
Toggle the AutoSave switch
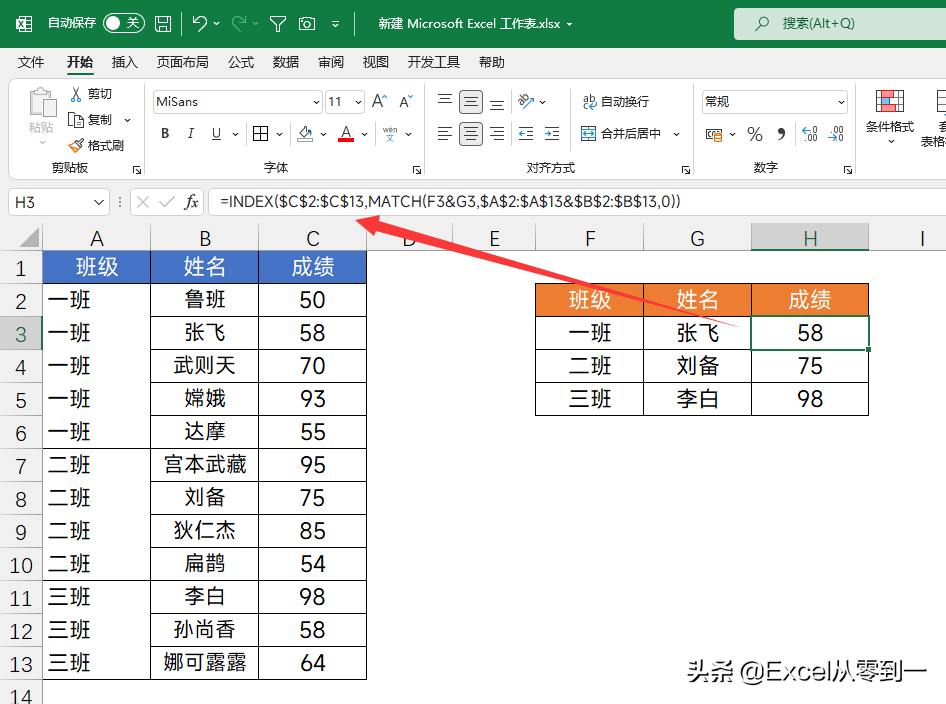tap(124, 24)
